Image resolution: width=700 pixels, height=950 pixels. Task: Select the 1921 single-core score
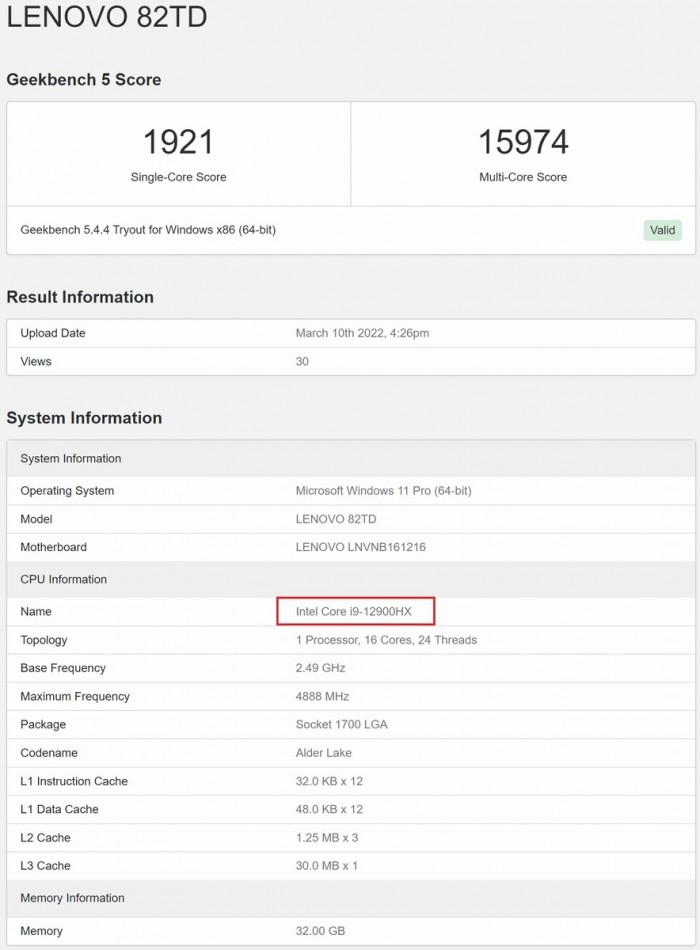coord(178,142)
